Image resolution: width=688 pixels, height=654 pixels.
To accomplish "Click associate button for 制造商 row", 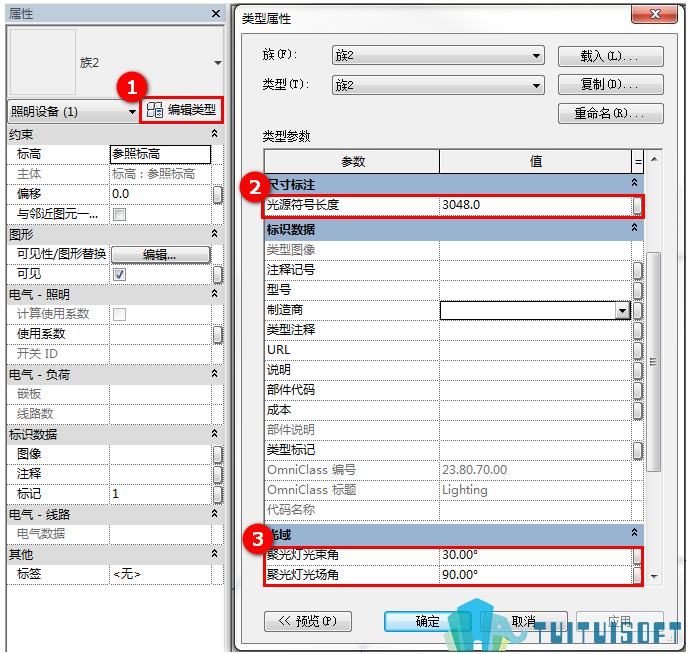I will [638, 311].
